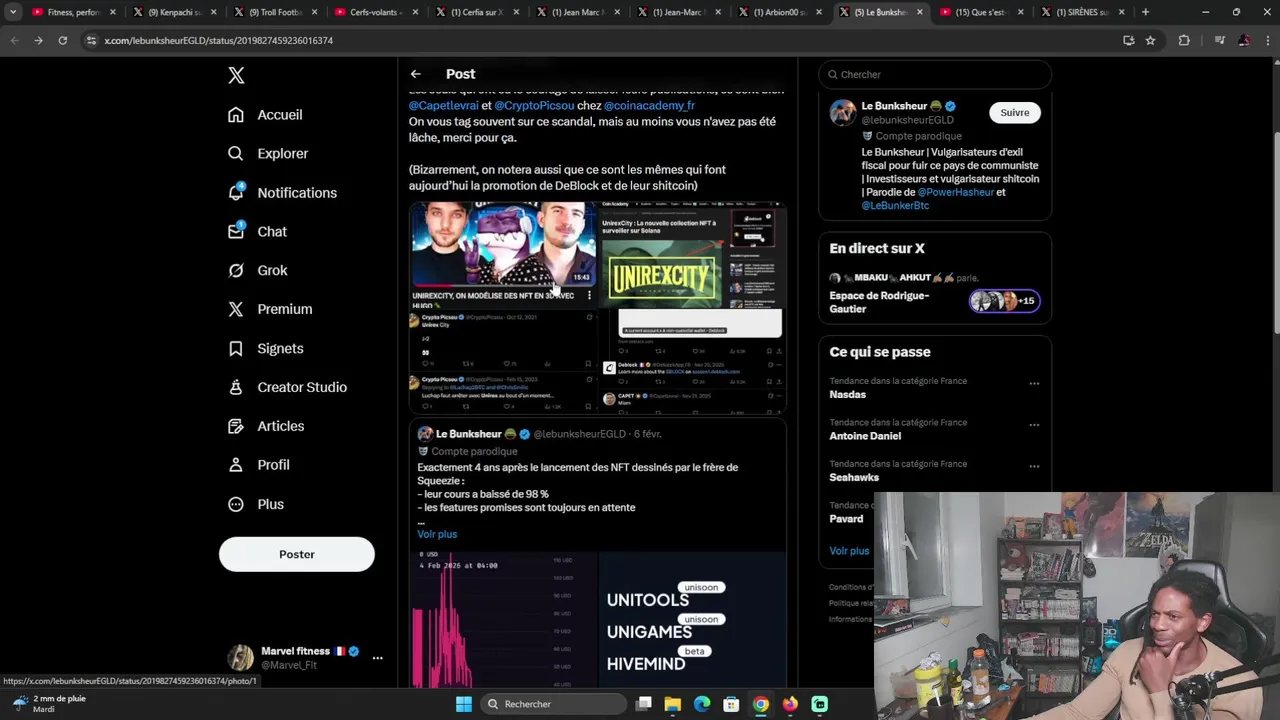
Task: Open the Antoine Daniel trend
Action: click(865, 436)
